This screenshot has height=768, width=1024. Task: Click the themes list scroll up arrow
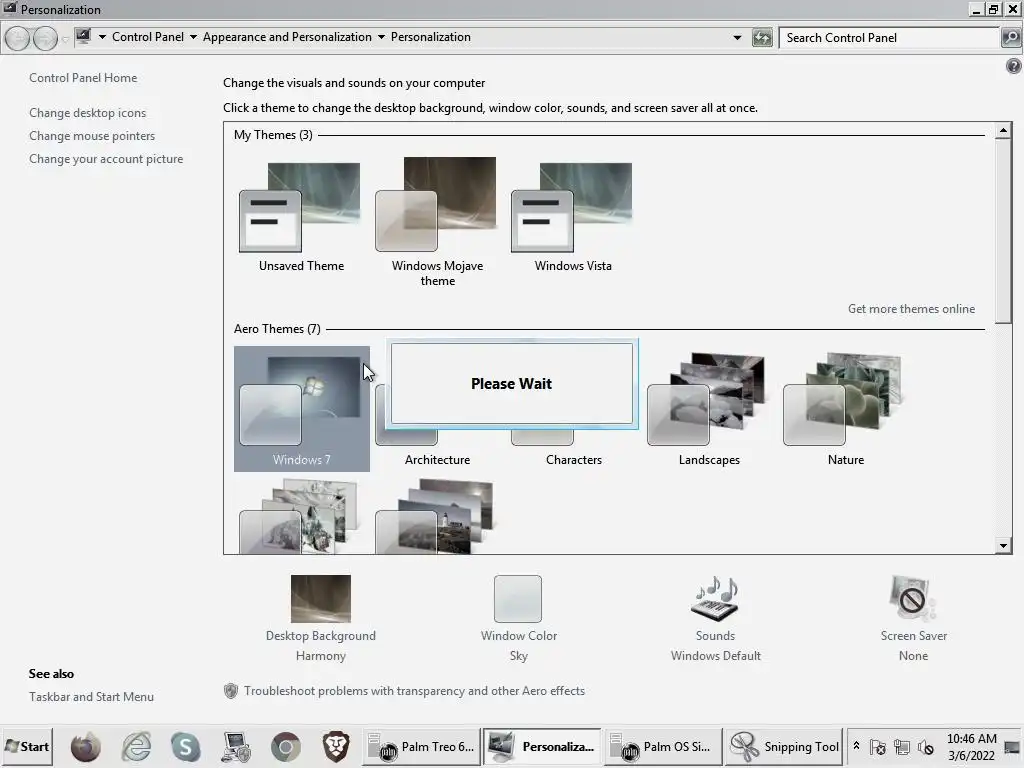pyautogui.click(x=1003, y=131)
